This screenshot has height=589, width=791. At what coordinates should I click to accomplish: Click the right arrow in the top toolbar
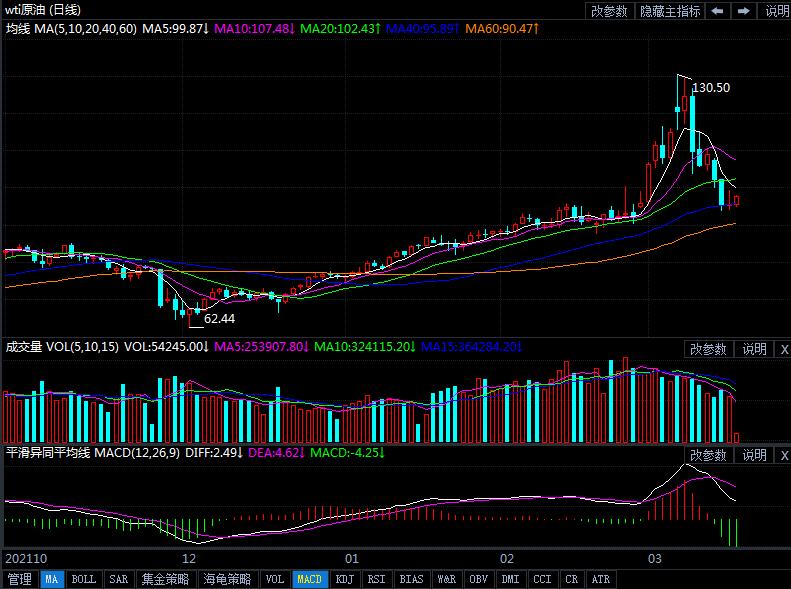pyautogui.click(x=744, y=11)
